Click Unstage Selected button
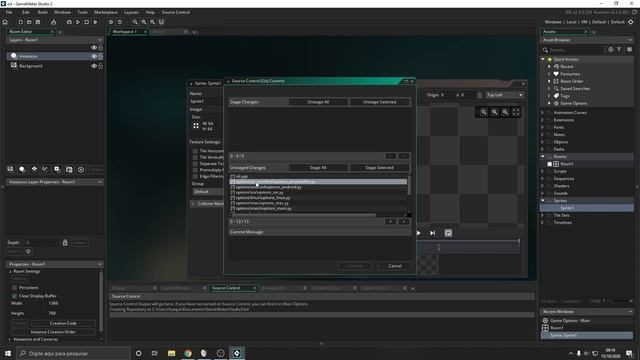640x360 pixels. pos(380,102)
